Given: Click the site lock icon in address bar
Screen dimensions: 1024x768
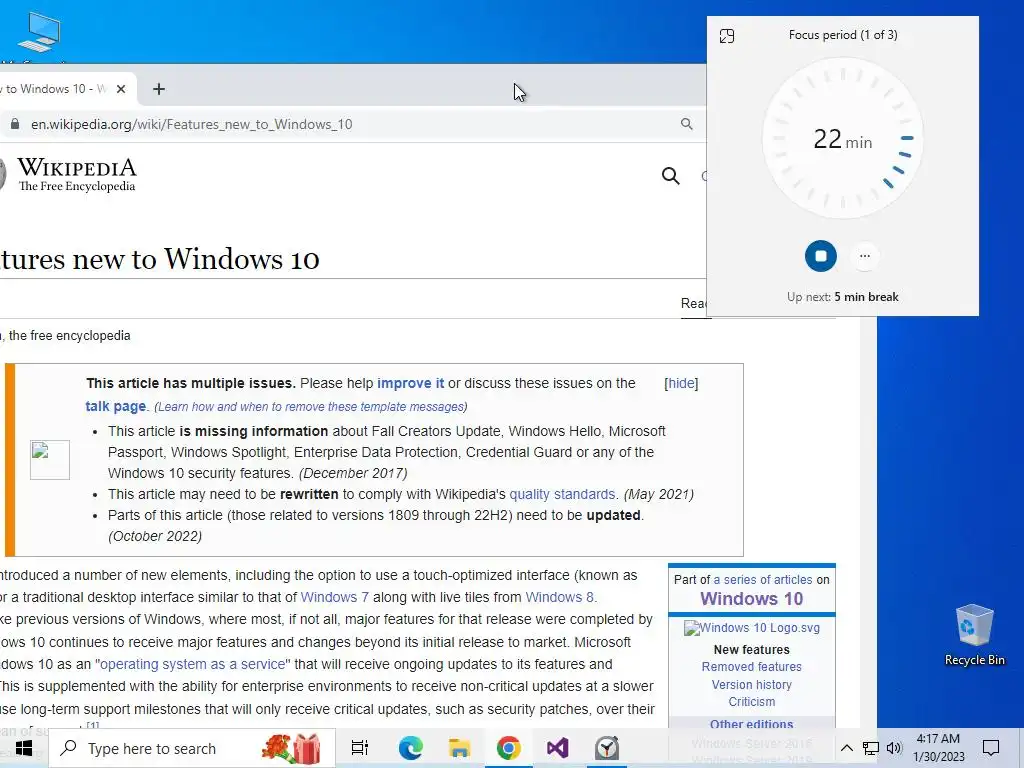Looking at the screenshot, I should click(14, 124).
